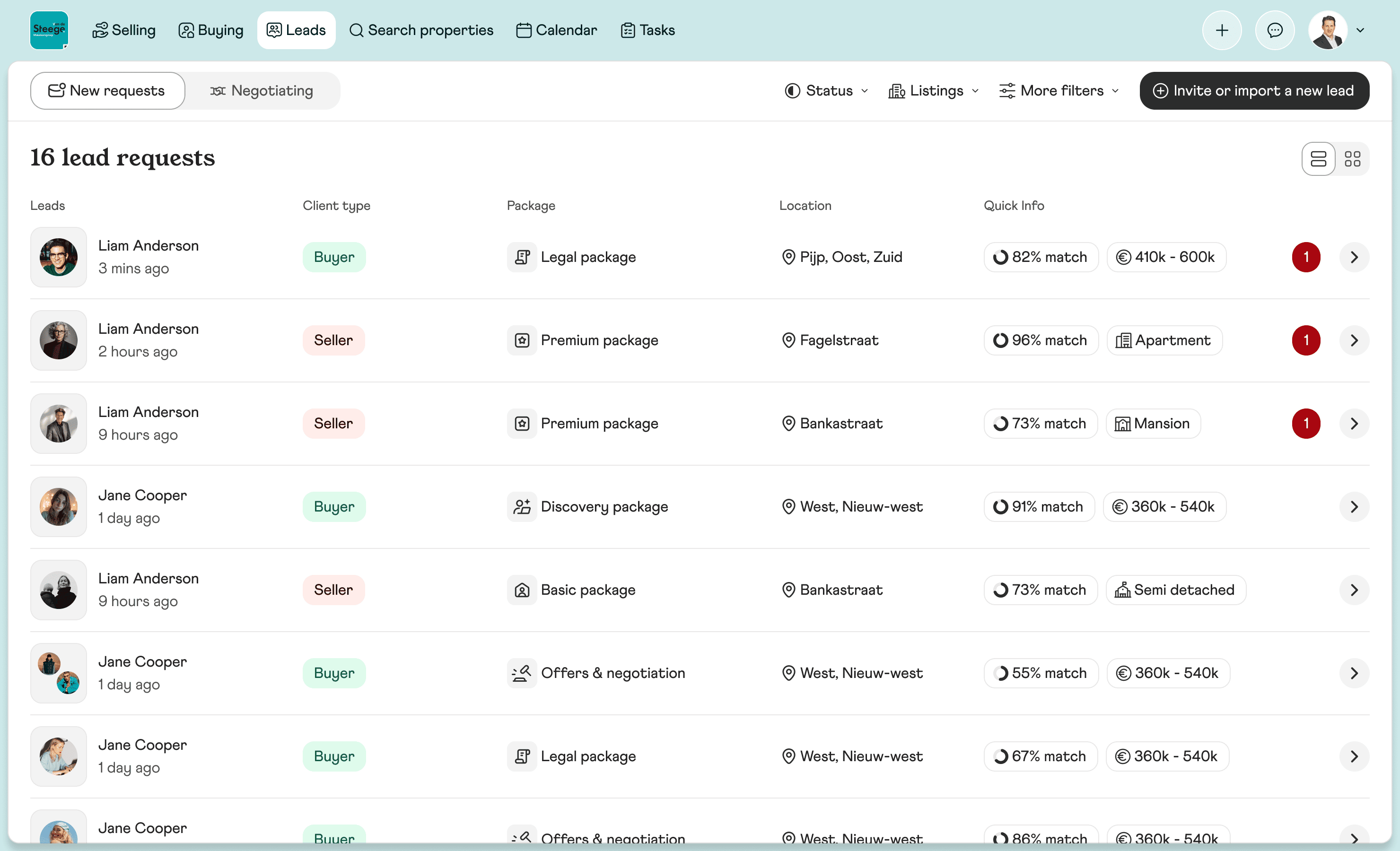Viewport: 1400px width, 851px height.
Task: Open Search properties
Action: [421, 30]
